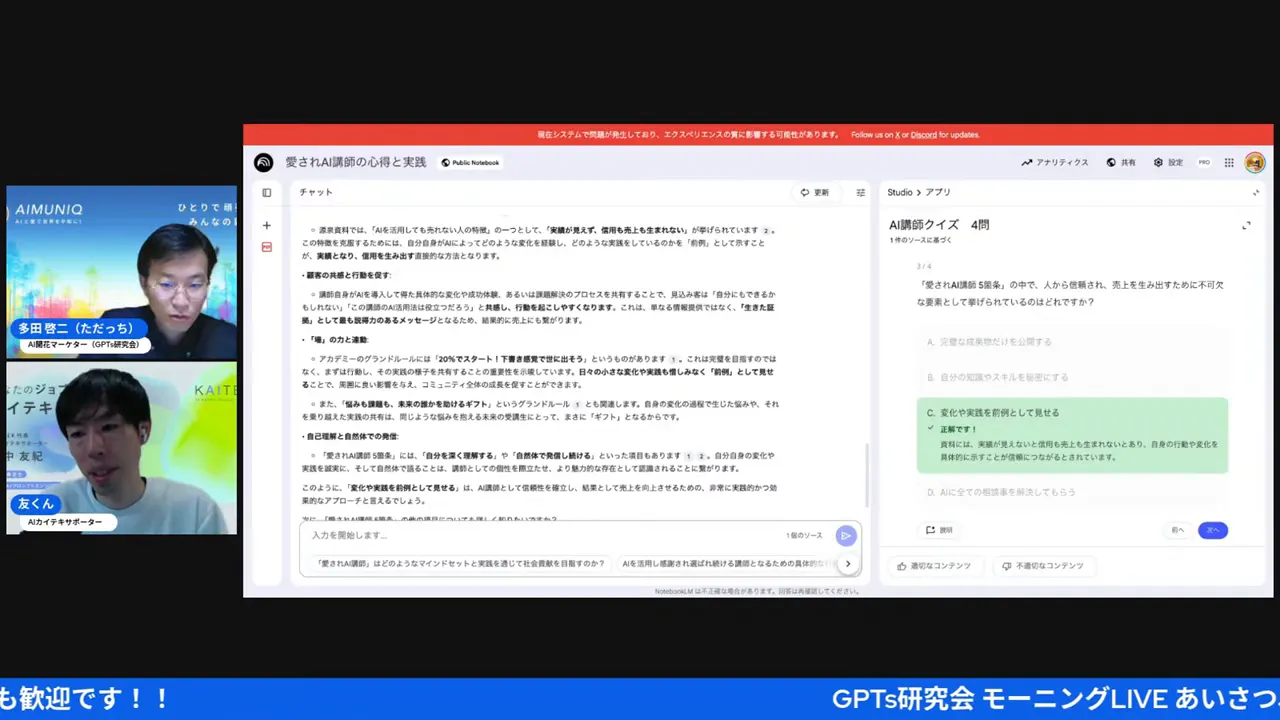
Task: Open the Google apps grid icon
Action: [x=1229, y=162]
